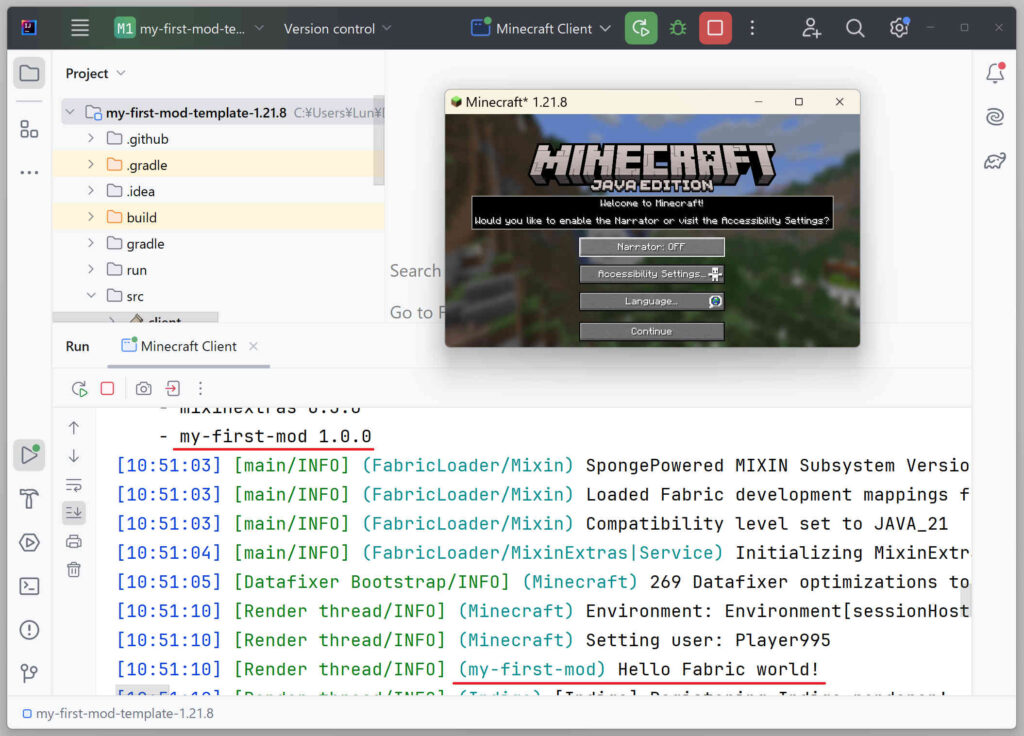Screen dimensions: 1024x736
Task: Open the Gradle elephant tool window
Action: pyautogui.click(x=995, y=160)
